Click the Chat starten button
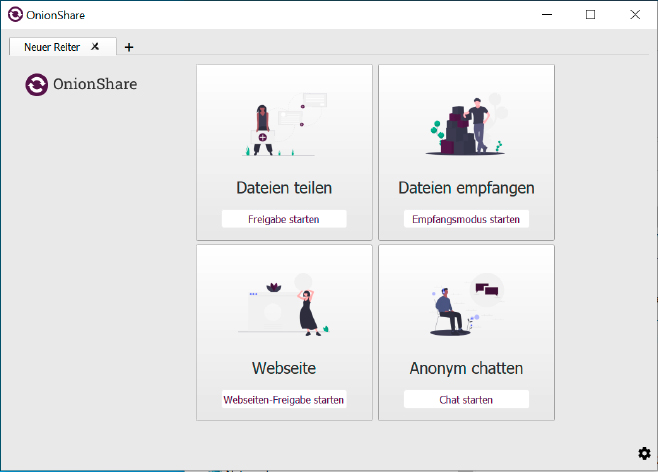 click(x=466, y=399)
